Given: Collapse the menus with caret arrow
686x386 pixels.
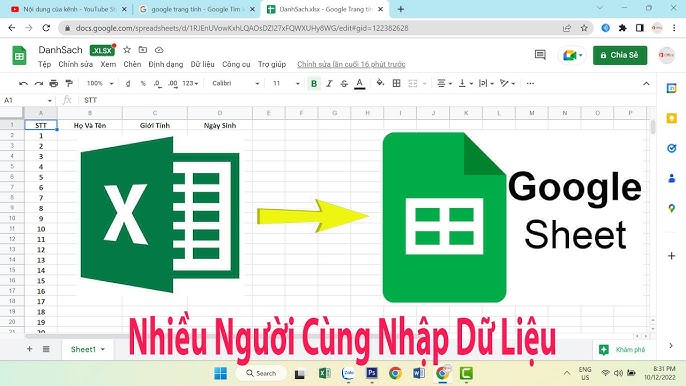Looking at the screenshot, I should (646, 83).
